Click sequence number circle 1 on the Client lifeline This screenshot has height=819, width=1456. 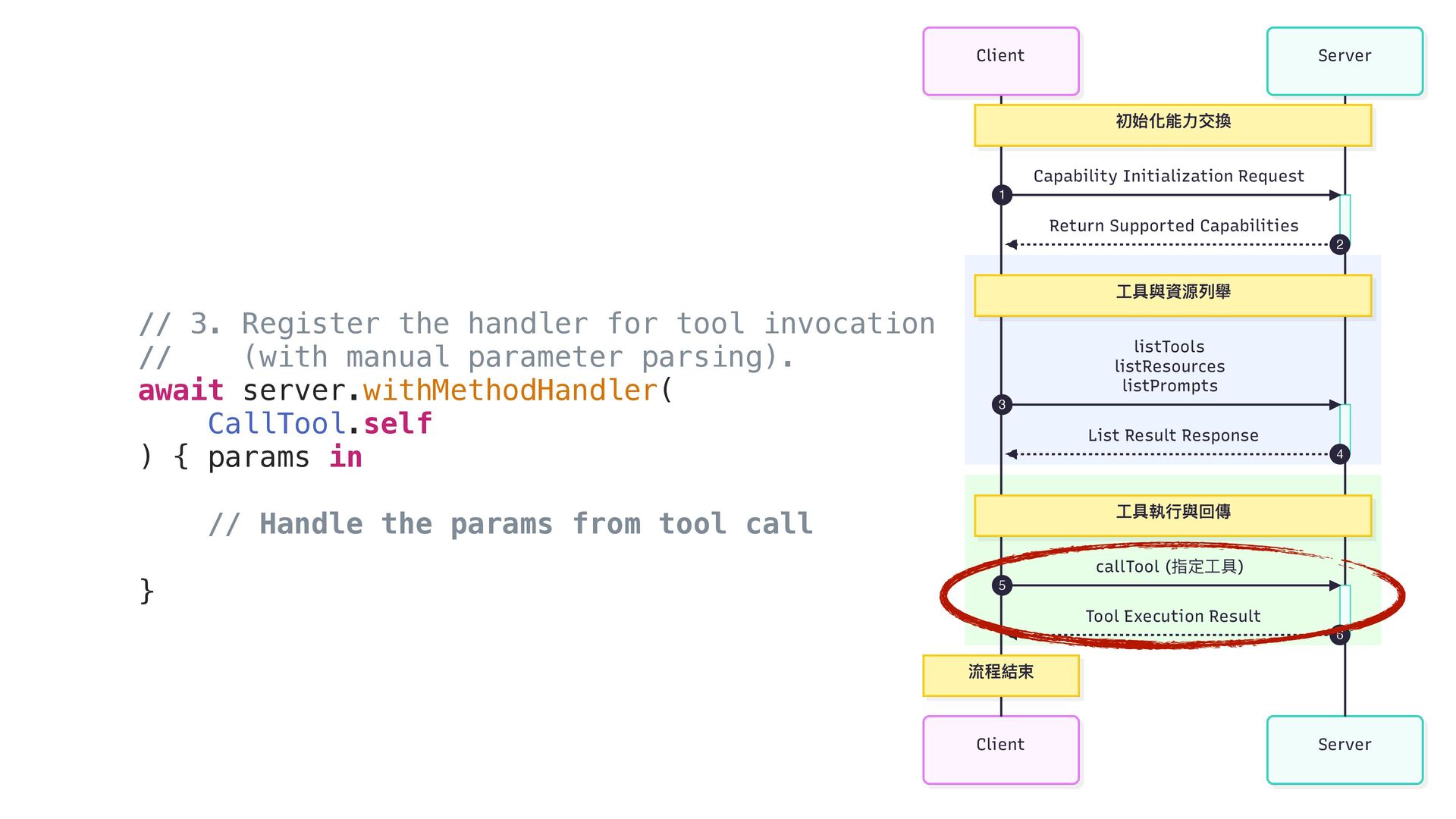tap(1002, 195)
